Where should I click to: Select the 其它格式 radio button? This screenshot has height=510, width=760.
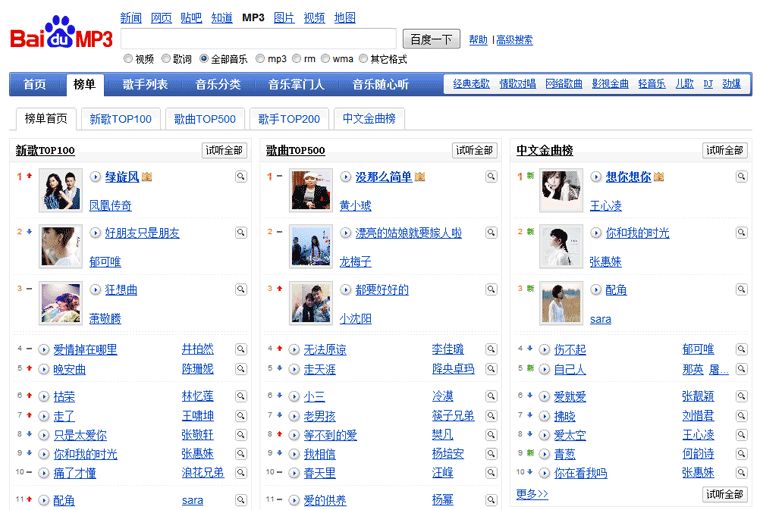tap(363, 59)
